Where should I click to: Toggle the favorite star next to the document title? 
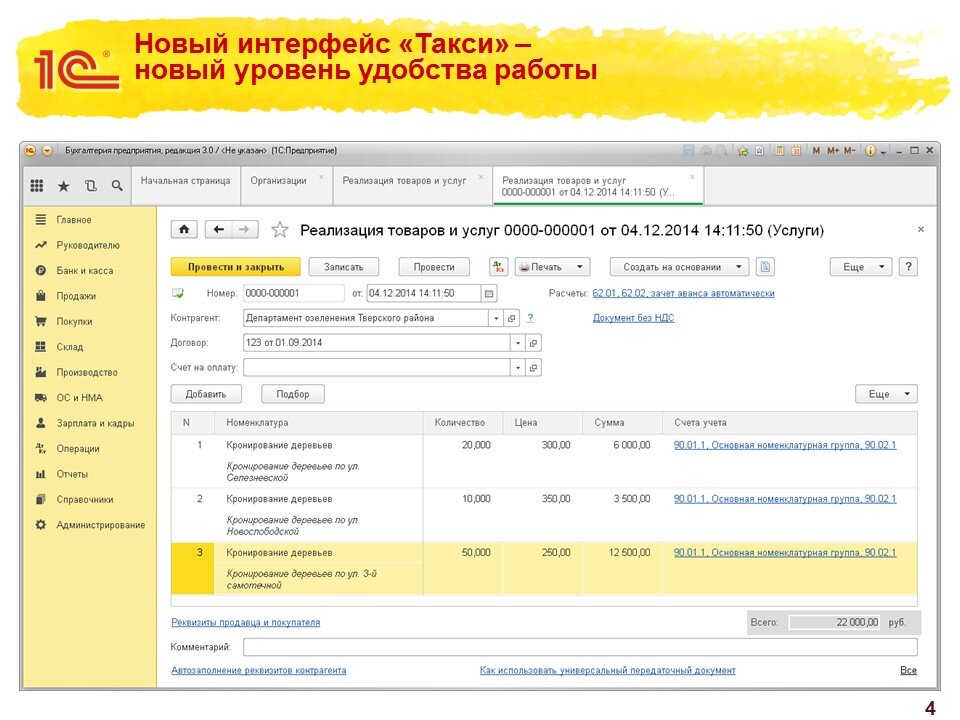click(279, 230)
